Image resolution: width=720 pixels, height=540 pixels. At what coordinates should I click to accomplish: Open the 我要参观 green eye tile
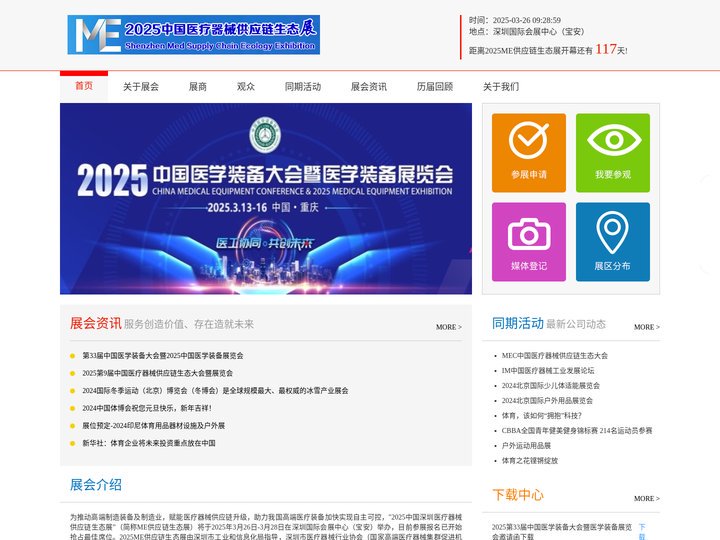[x=613, y=152]
